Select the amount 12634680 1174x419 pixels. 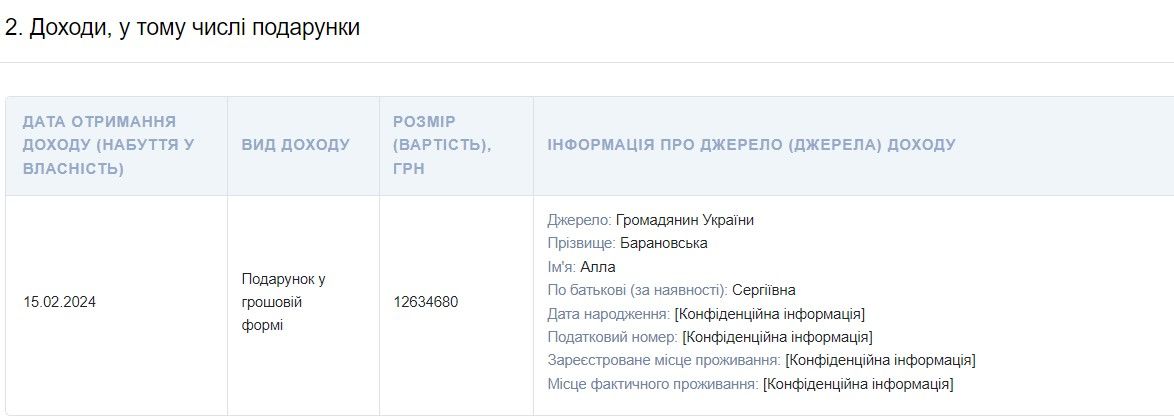click(x=426, y=302)
